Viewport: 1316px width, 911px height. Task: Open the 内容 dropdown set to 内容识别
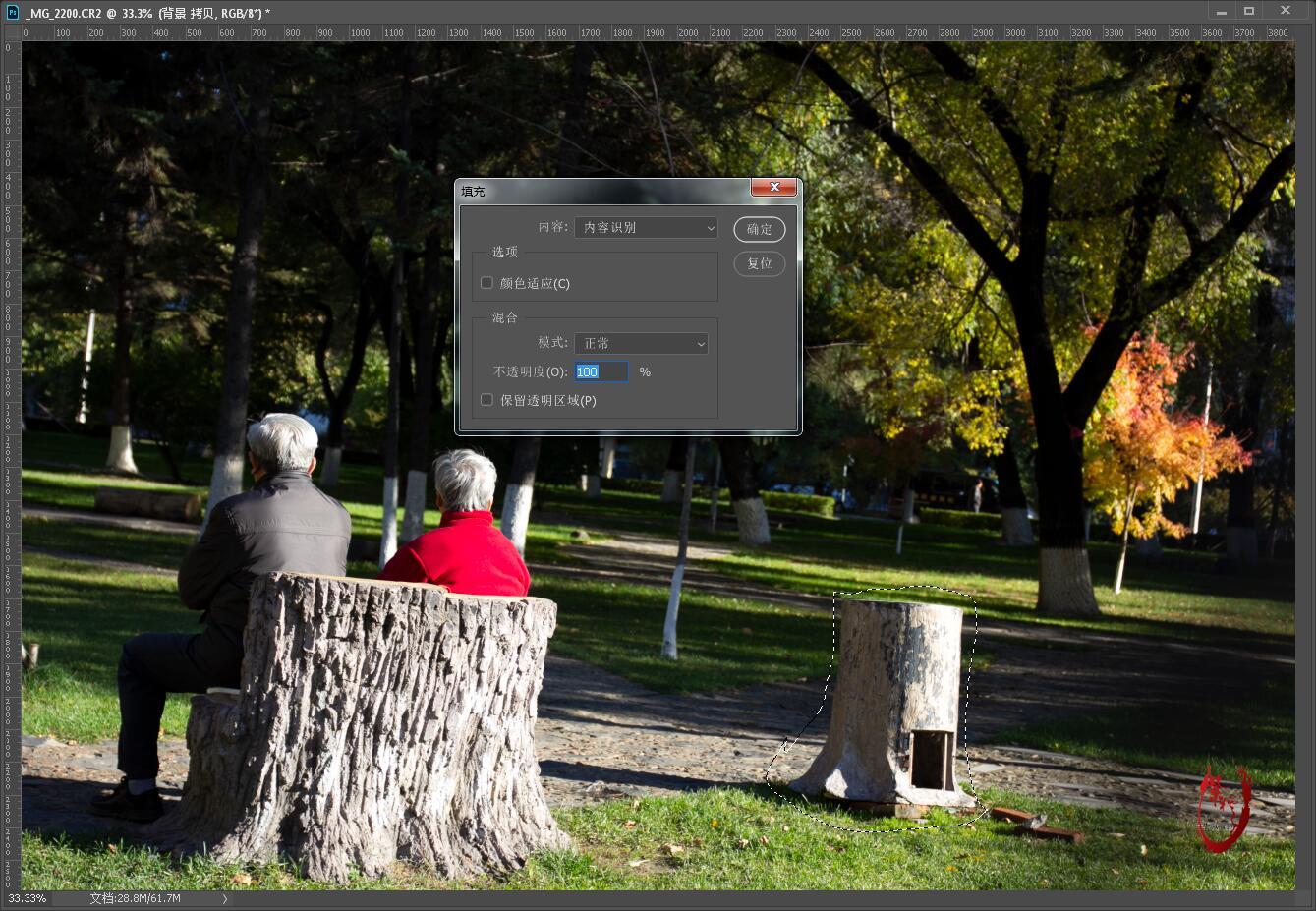[x=646, y=227]
